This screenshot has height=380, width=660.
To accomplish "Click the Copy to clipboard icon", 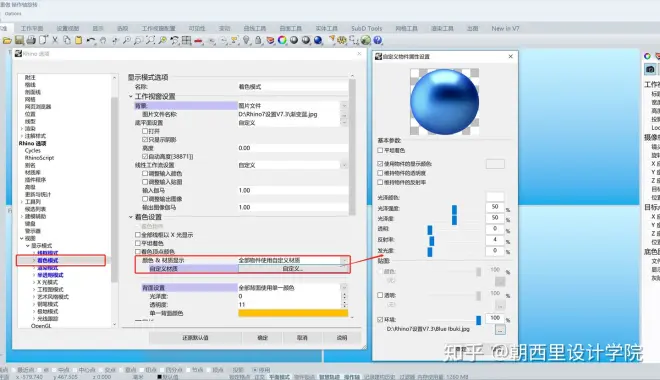I will (67, 40).
